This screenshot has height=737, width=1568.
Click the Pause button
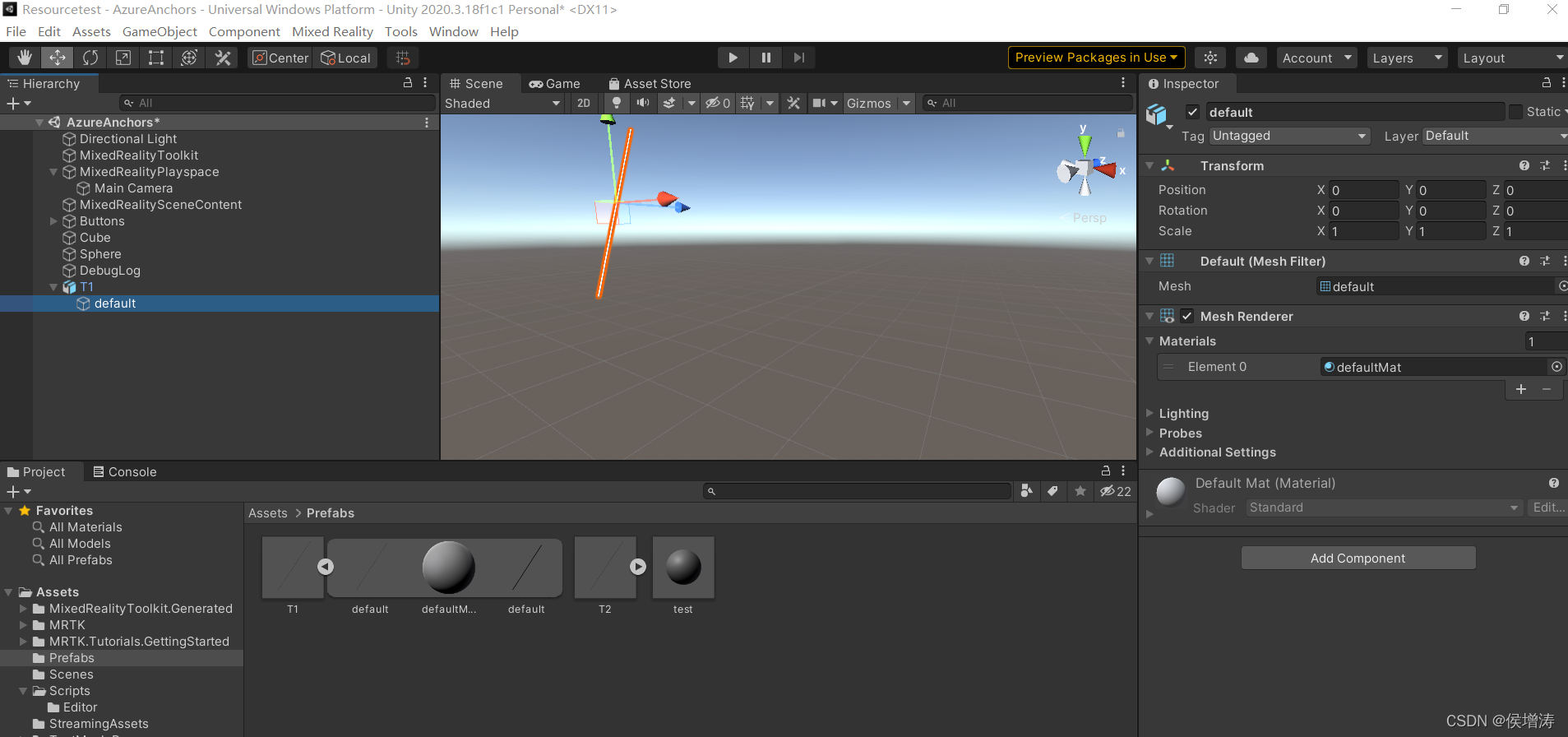[765, 58]
